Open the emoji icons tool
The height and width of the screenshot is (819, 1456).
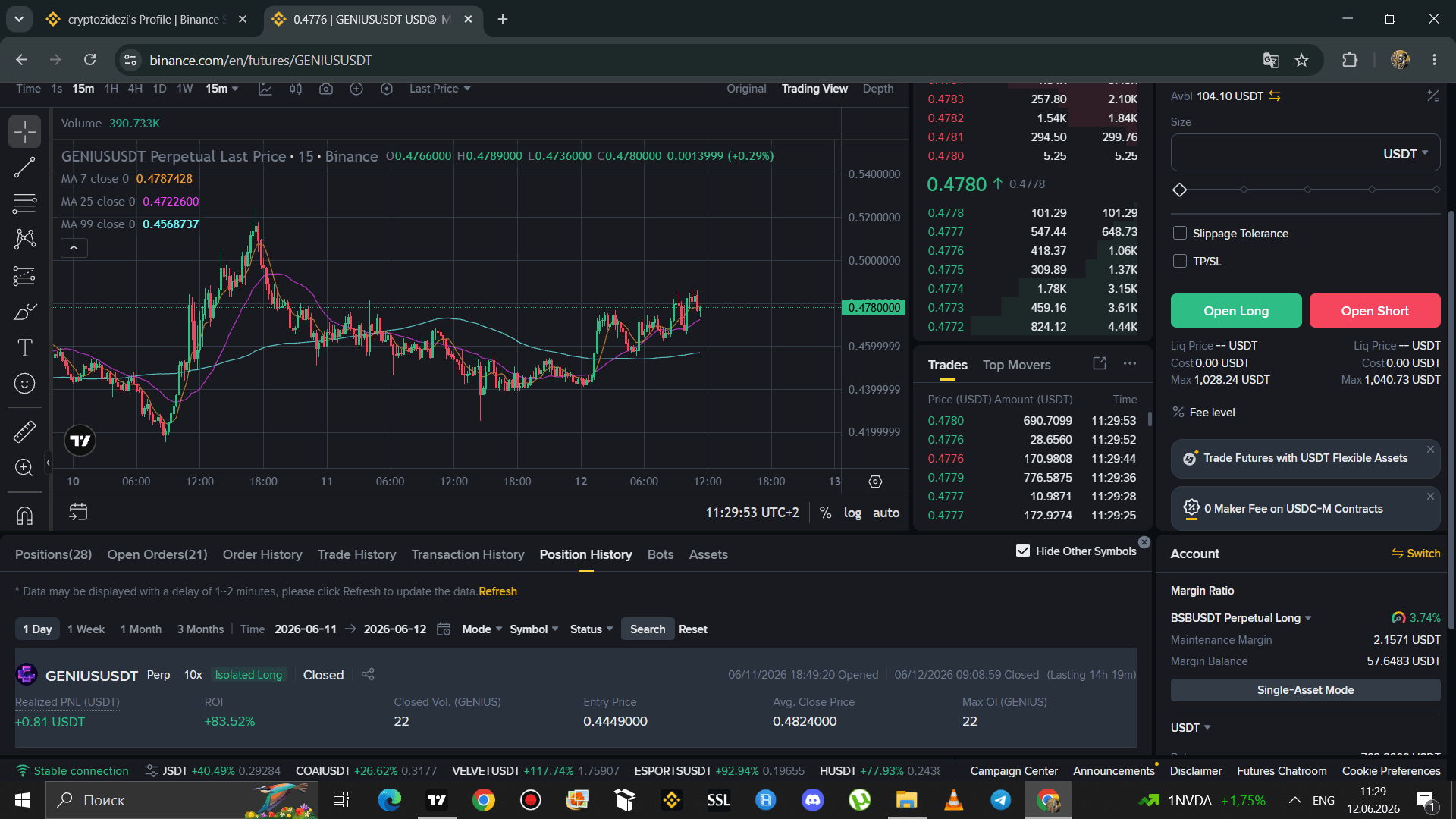coord(25,384)
